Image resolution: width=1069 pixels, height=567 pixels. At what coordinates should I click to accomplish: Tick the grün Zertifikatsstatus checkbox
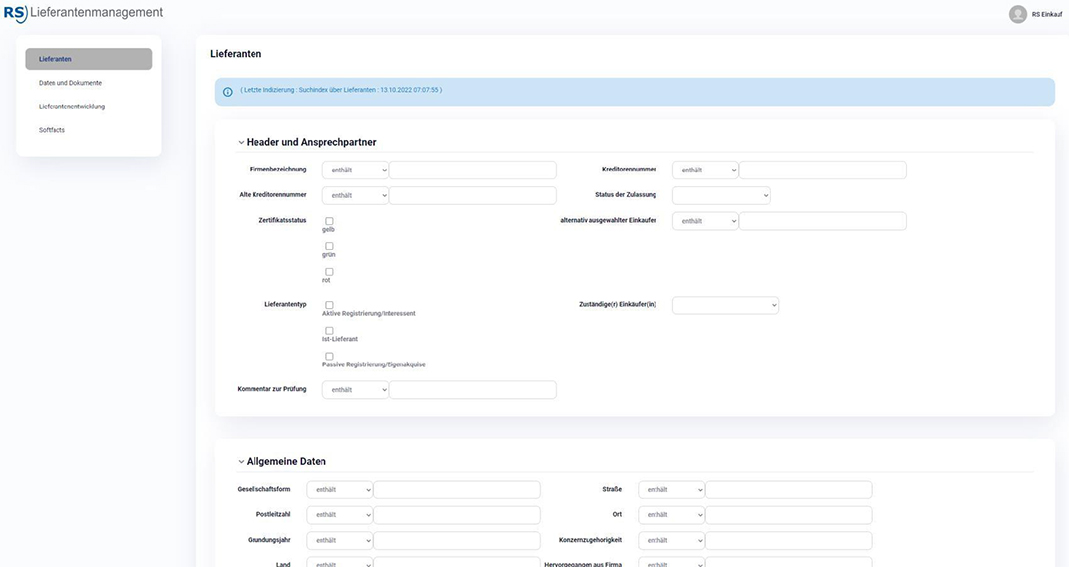329,246
